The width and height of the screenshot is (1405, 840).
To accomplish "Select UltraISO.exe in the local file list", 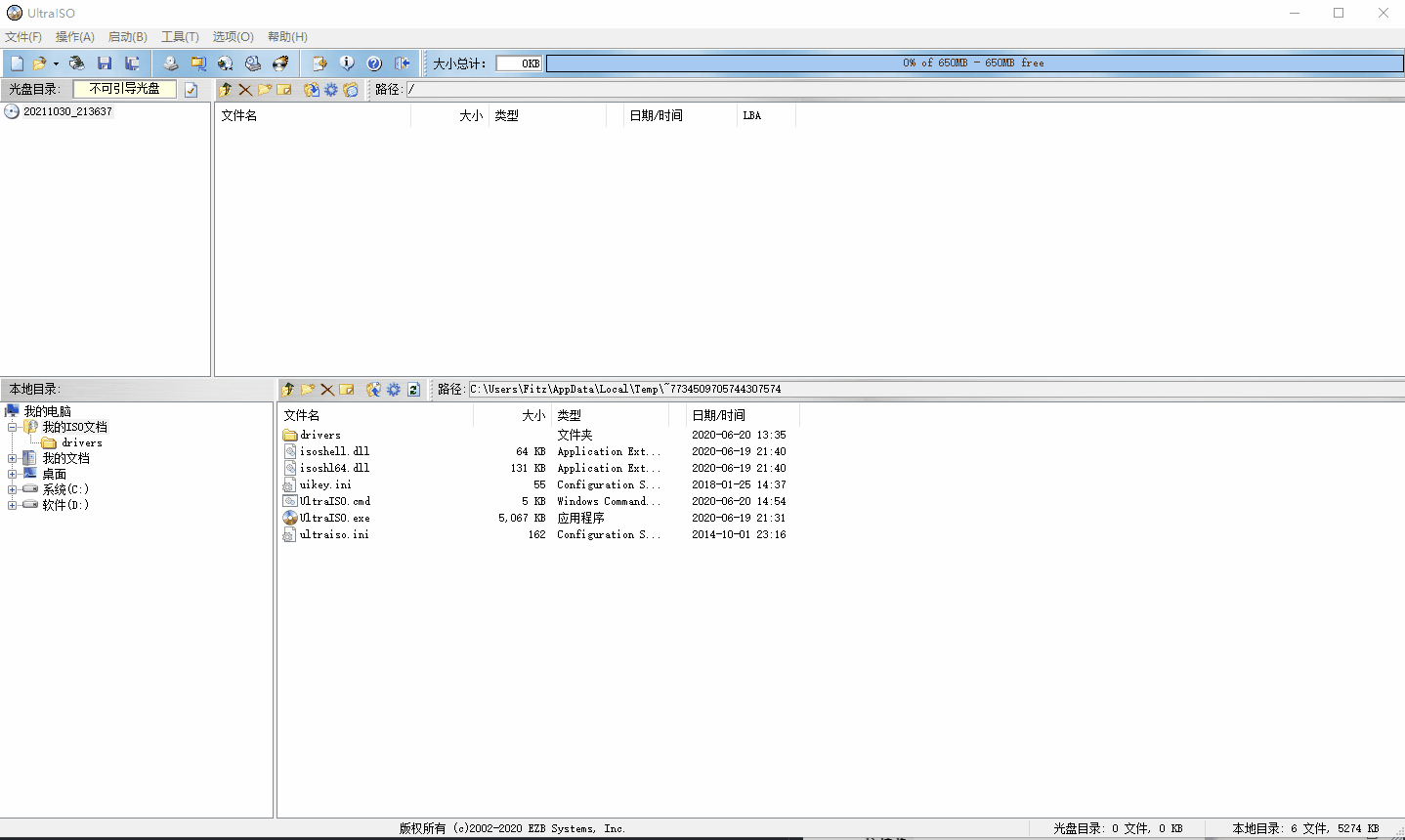I will pyautogui.click(x=334, y=518).
